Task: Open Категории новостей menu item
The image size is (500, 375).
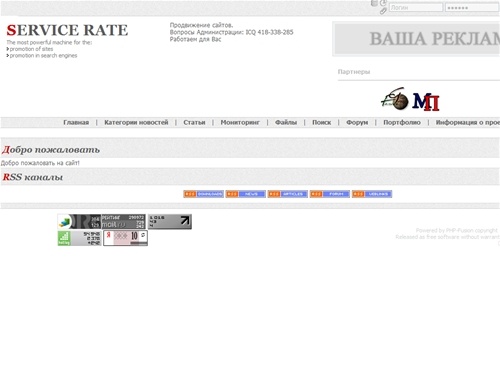Action: pyautogui.click(x=136, y=122)
